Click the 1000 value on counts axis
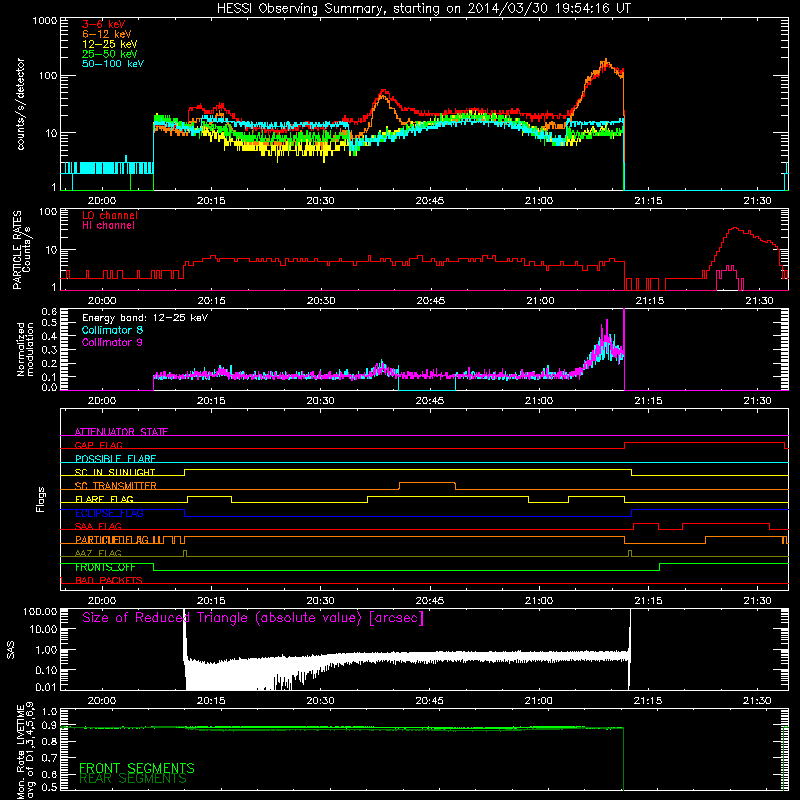 click(x=44, y=21)
